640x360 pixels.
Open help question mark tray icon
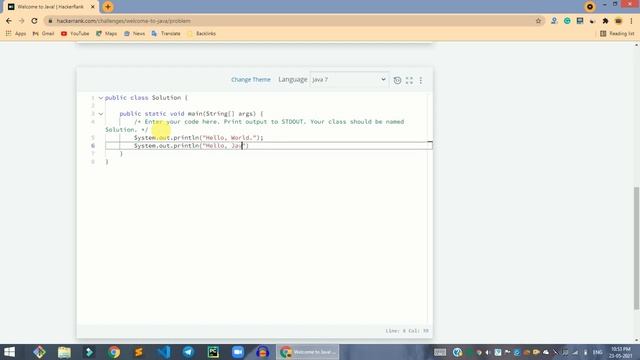(x=457, y=352)
